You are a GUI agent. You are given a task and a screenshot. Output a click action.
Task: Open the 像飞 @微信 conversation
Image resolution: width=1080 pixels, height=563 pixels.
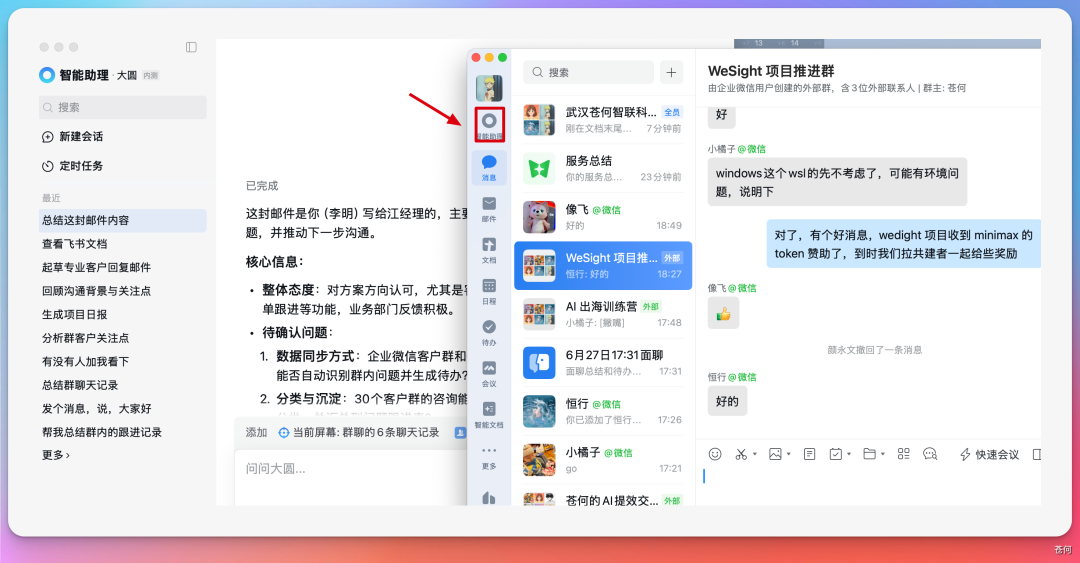pos(603,217)
